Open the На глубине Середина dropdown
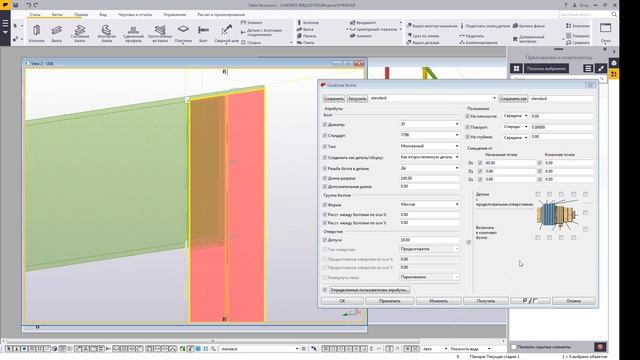This screenshot has width=640, height=360. tap(515, 138)
